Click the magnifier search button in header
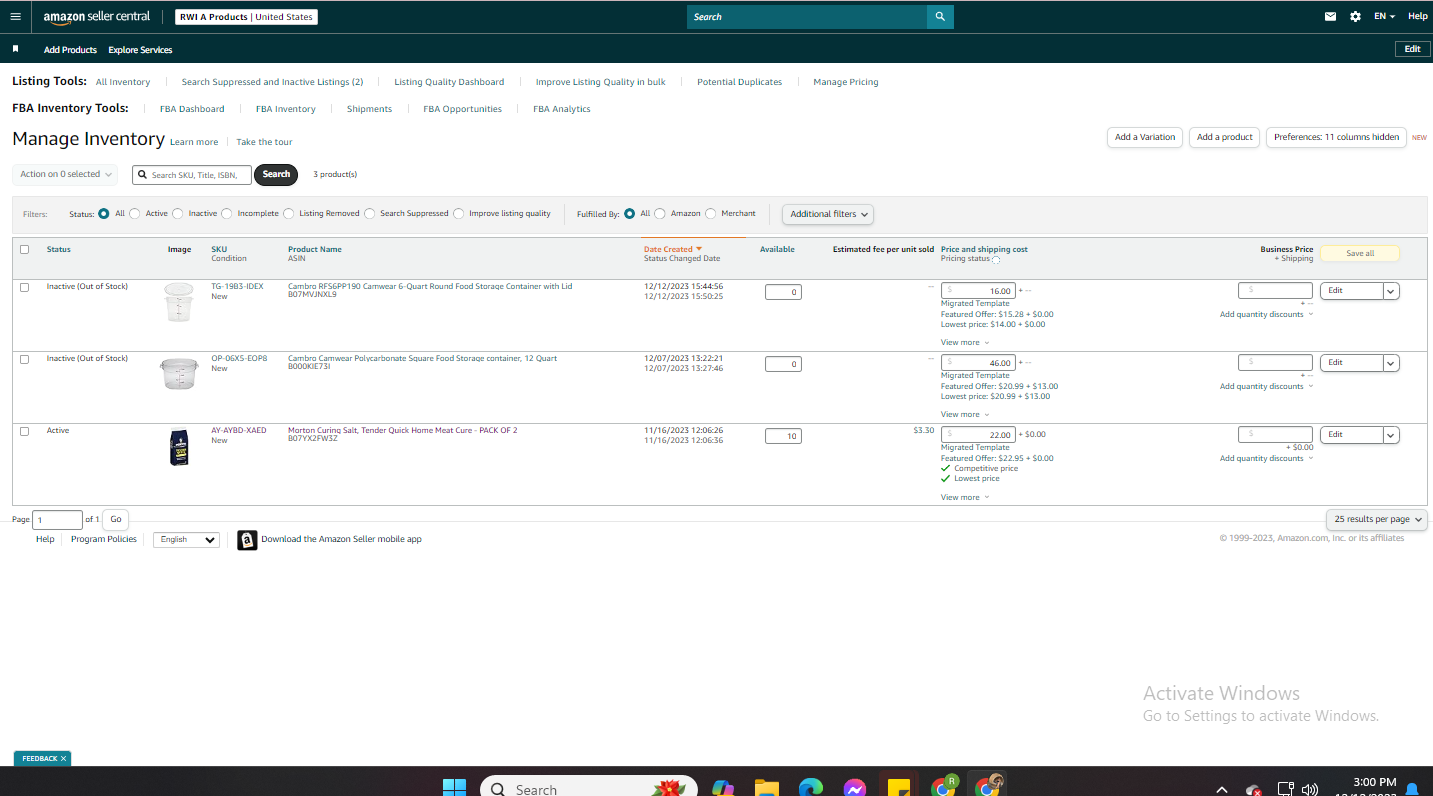Viewport: 1433px width, 796px height. pos(940,17)
